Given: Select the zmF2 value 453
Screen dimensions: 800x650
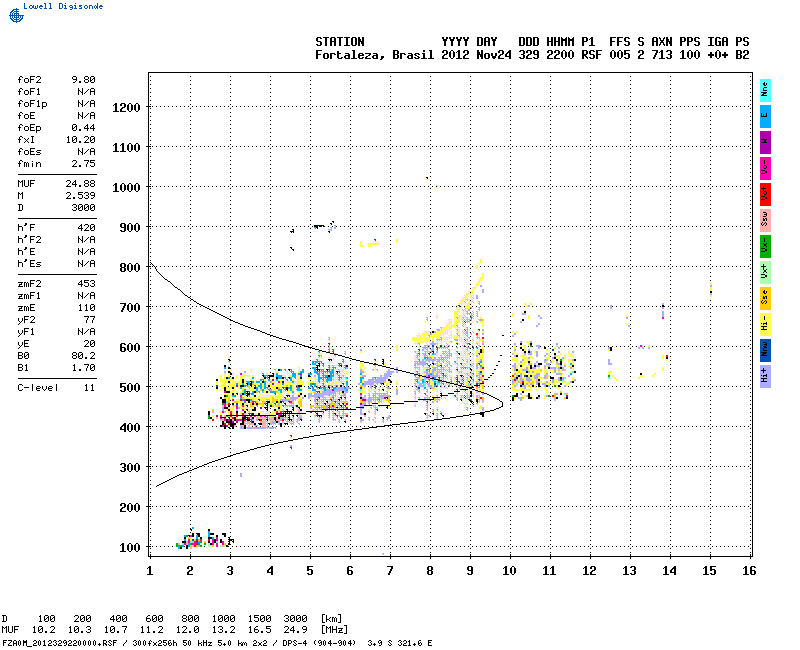Looking at the screenshot, I should pyautogui.click(x=86, y=284).
